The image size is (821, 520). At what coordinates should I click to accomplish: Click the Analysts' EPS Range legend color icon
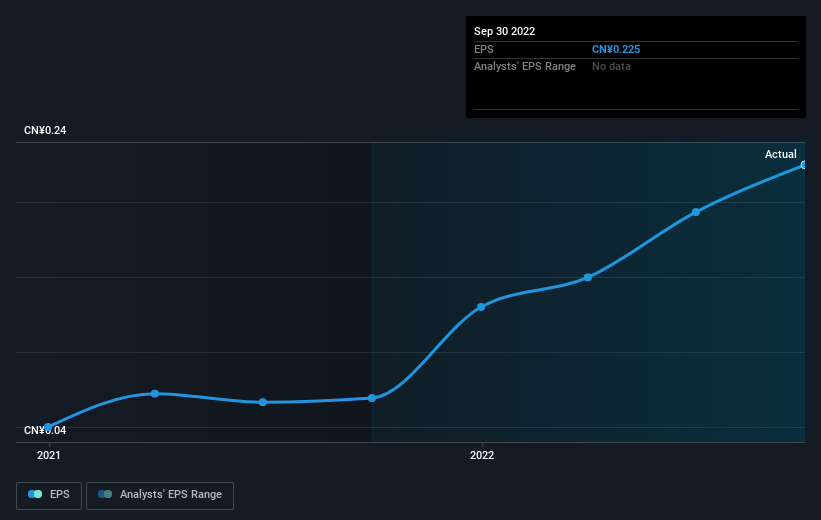(x=105, y=494)
